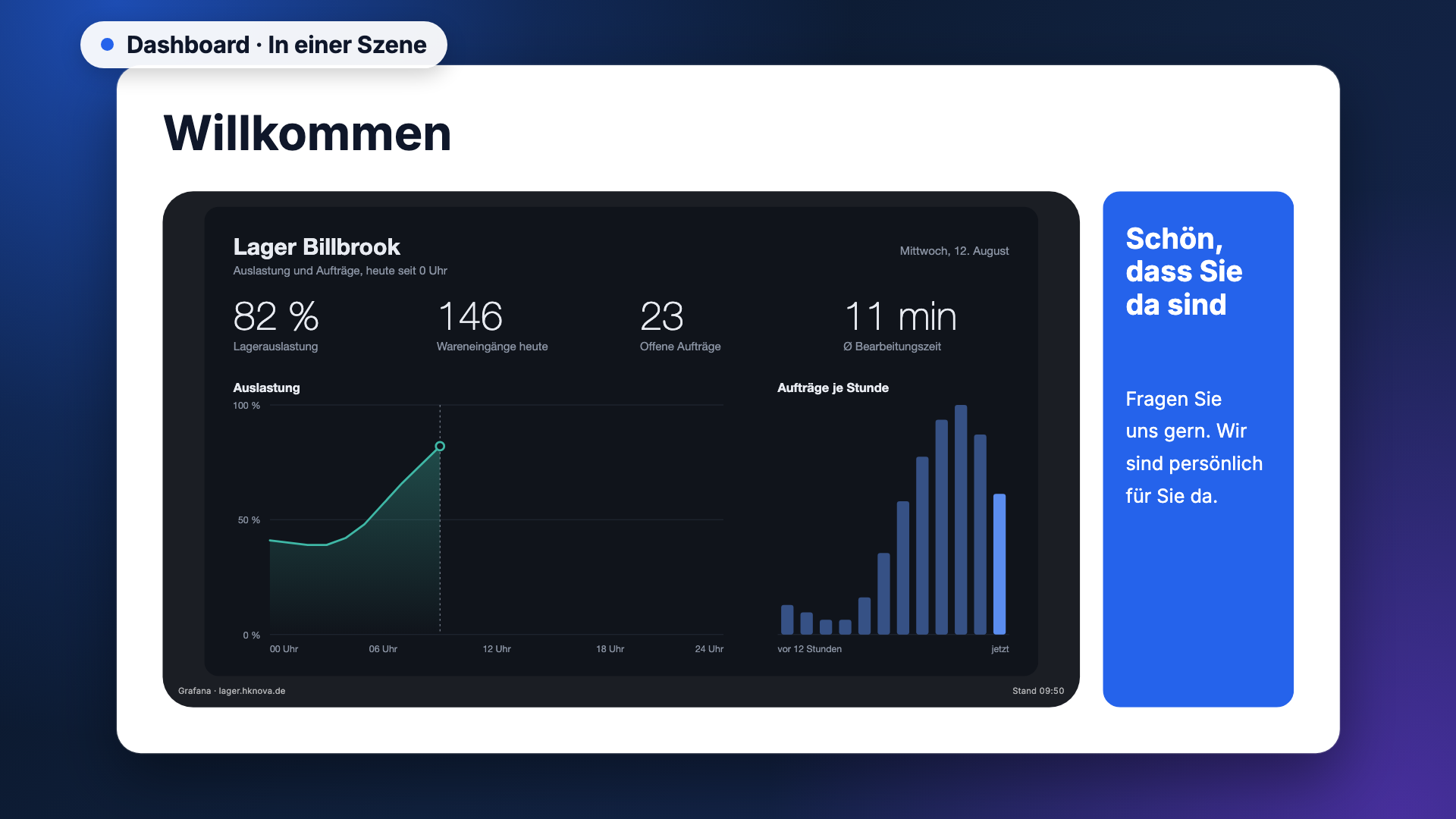Click the '50 %' y-axis label

(249, 520)
